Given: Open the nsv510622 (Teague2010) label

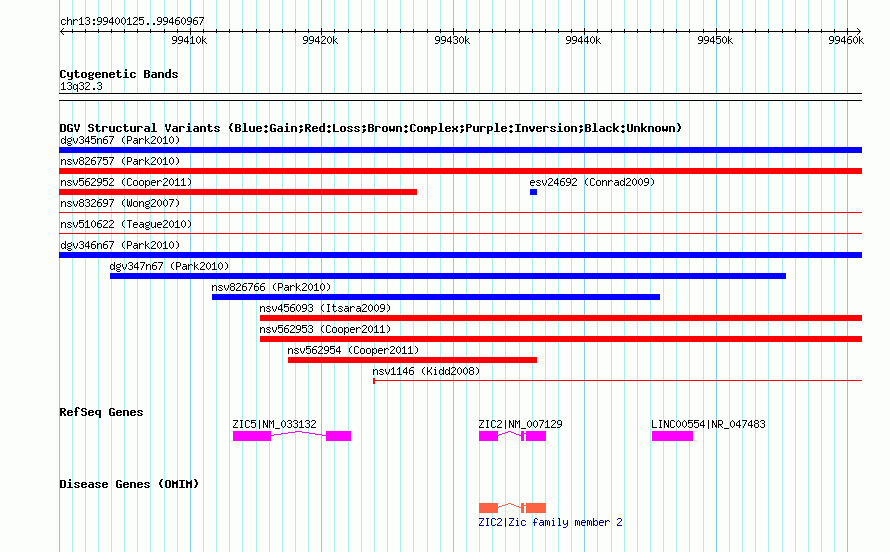Looking at the screenshot, I should [x=126, y=224].
